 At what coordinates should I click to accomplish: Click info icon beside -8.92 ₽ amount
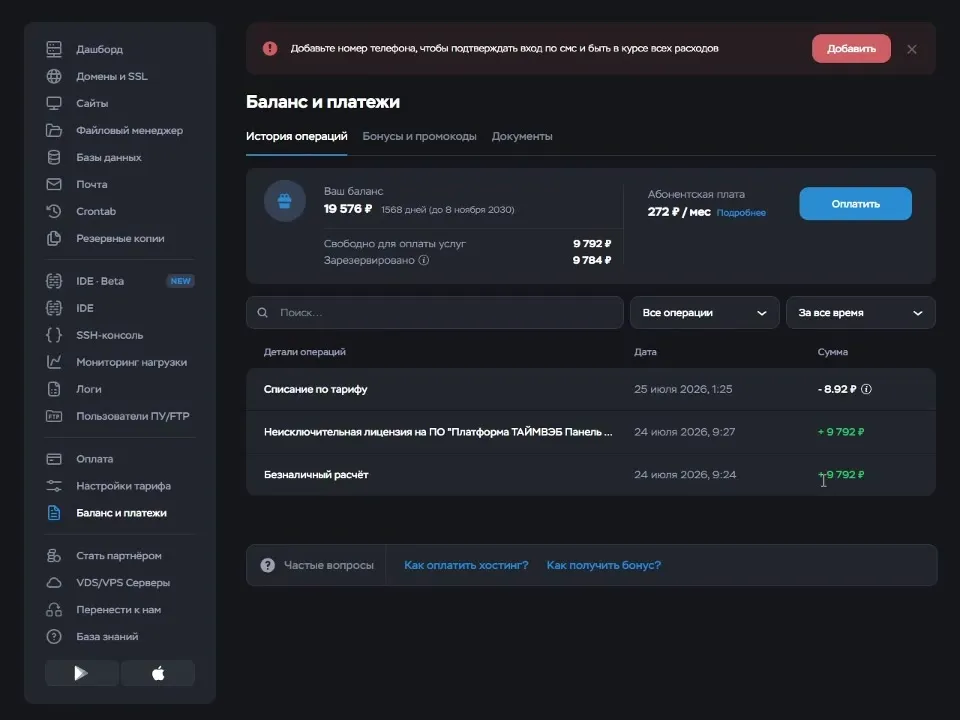point(866,389)
